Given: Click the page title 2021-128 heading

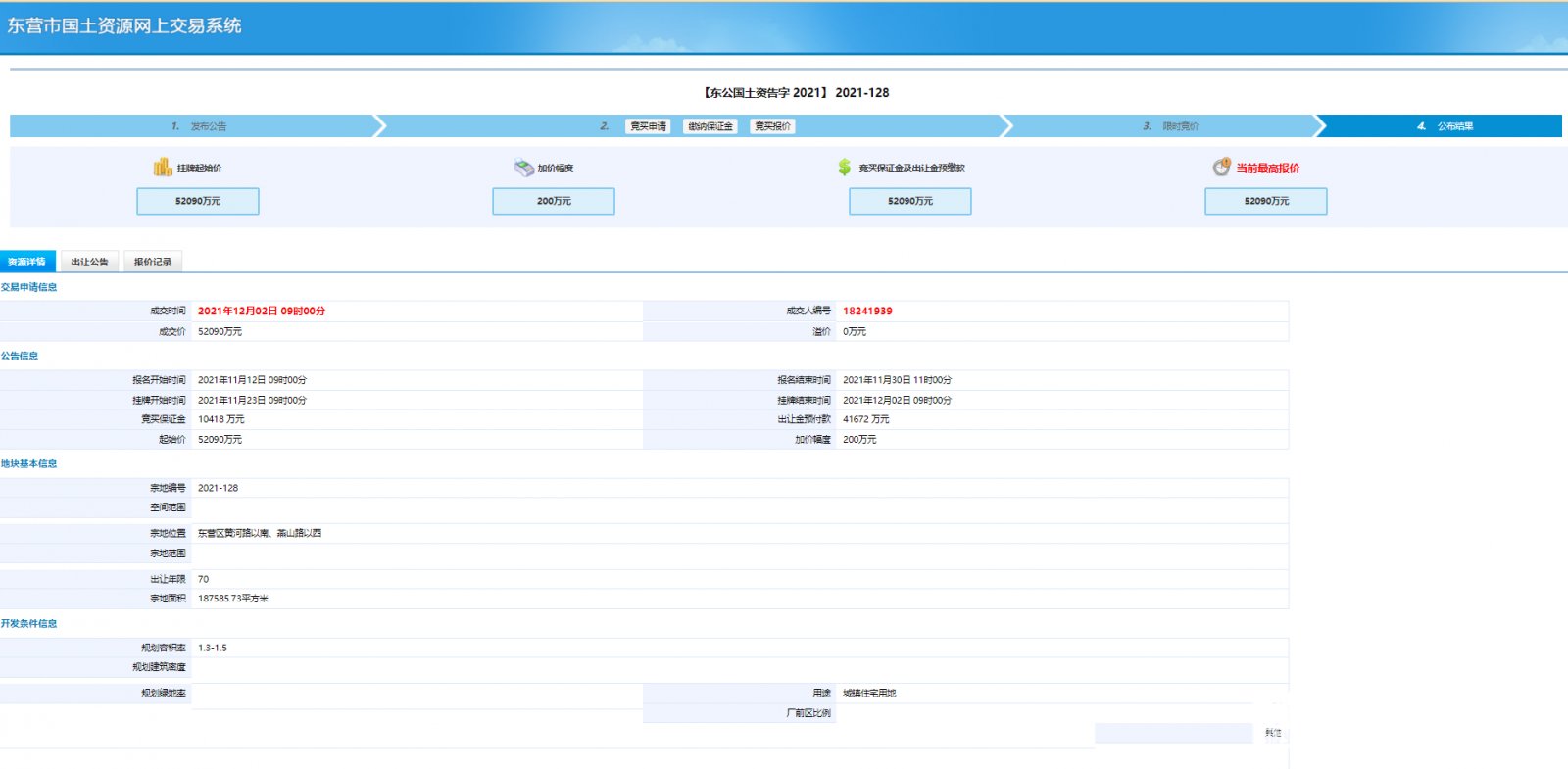Looking at the screenshot, I should (797, 92).
